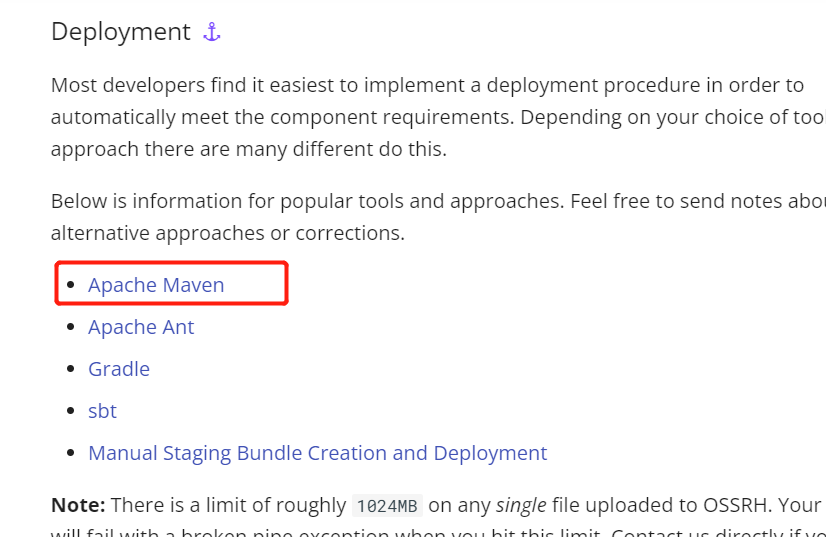Viewport: 826px width, 537px height.
Task: Click the paragraph starting Most developers find
Action: tap(438, 117)
